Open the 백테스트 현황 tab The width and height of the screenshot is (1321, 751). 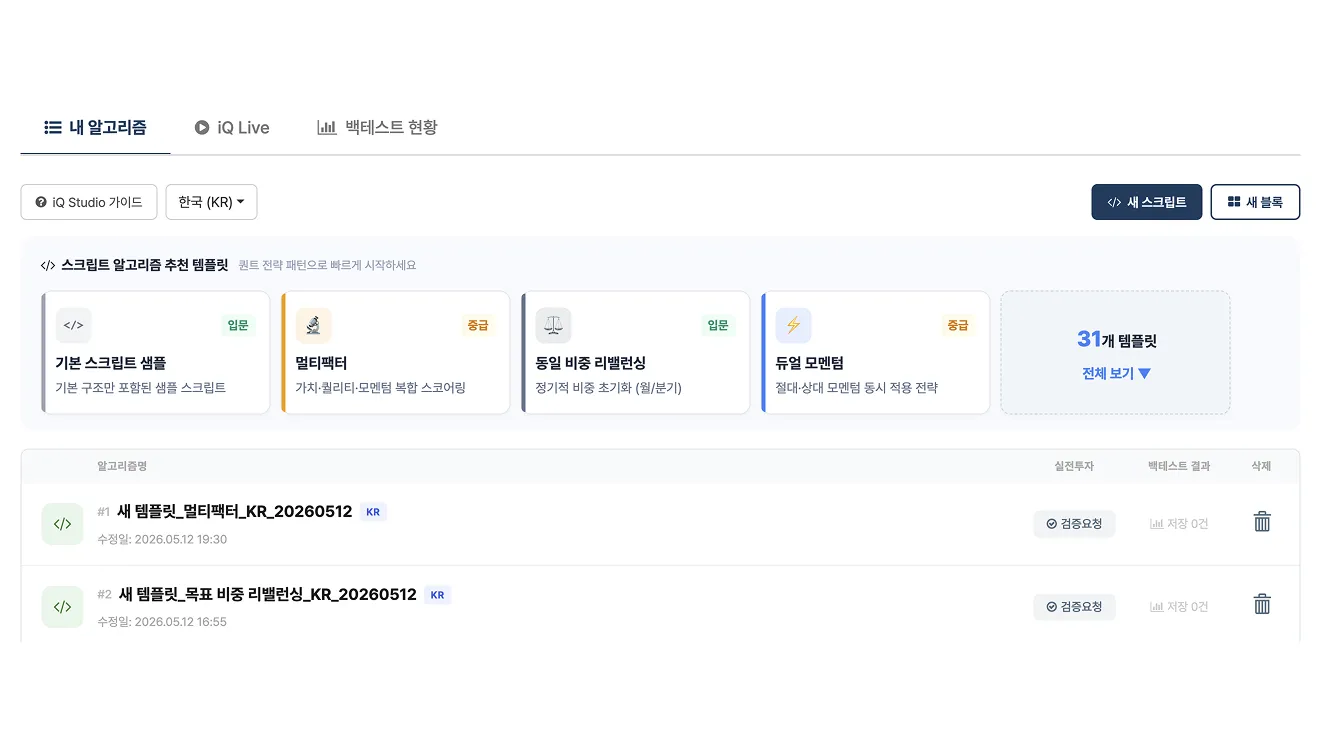[377, 128]
